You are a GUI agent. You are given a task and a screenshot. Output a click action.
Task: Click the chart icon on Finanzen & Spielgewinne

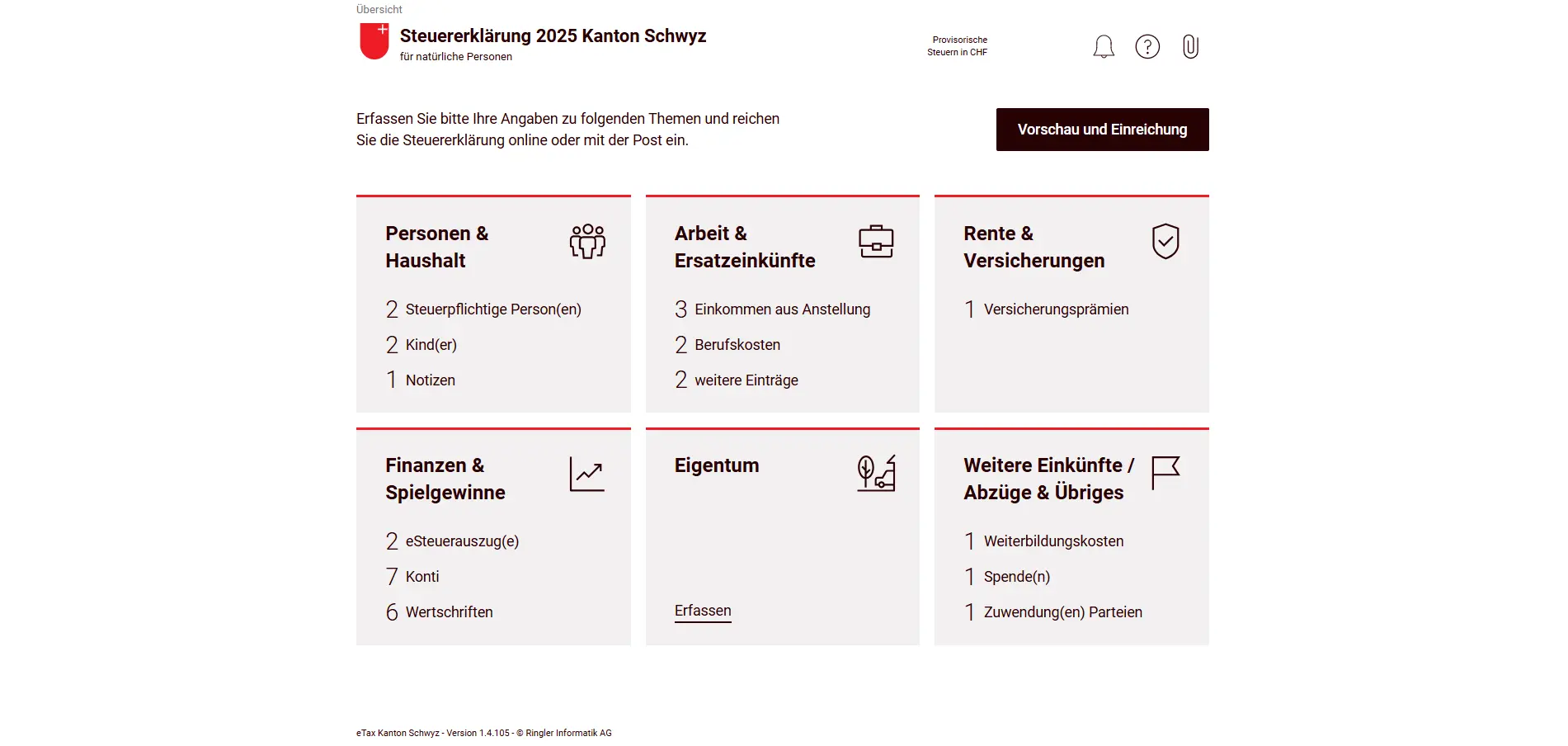point(587,473)
